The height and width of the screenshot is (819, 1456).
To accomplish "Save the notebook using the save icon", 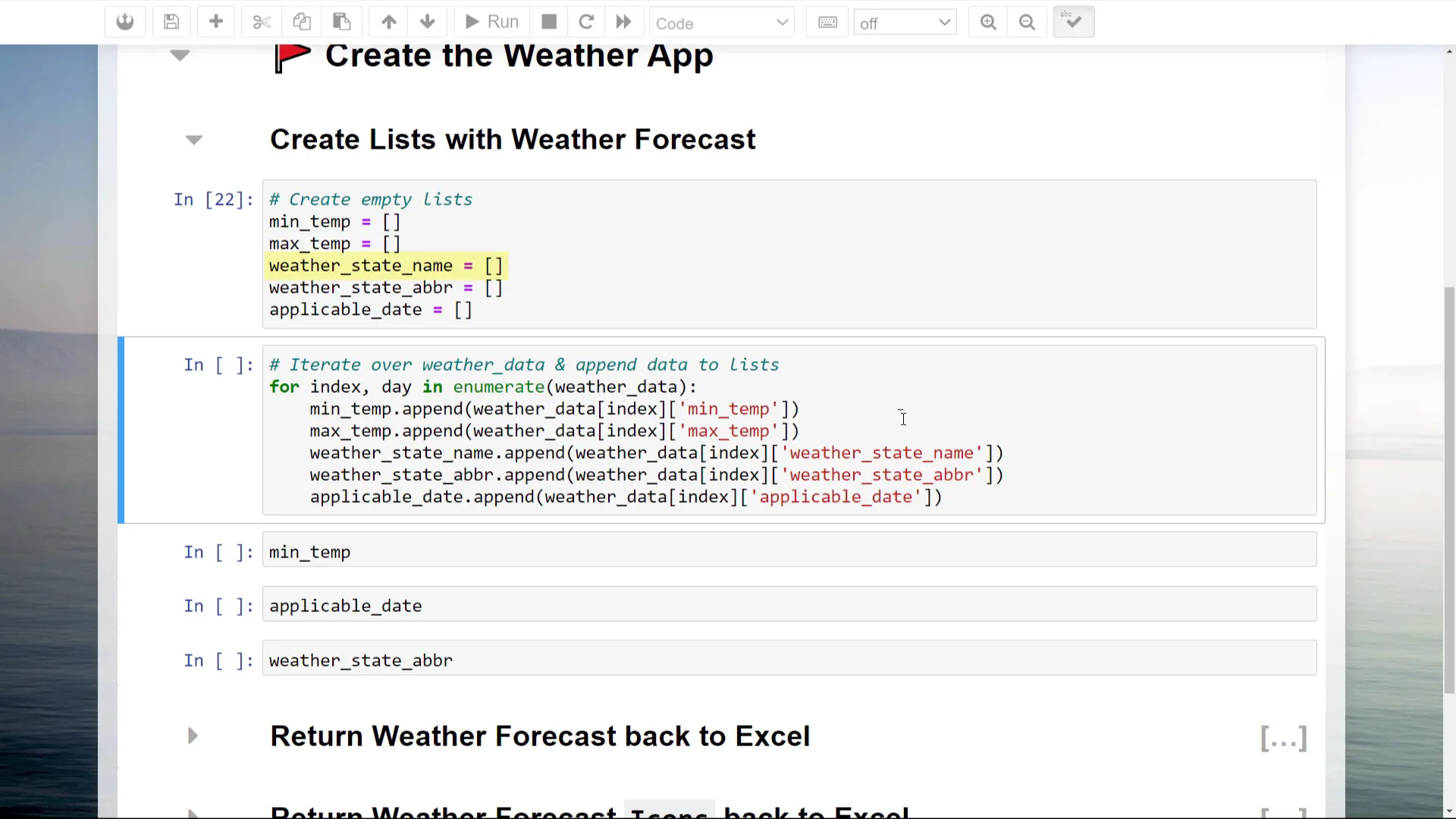I will pos(171,22).
